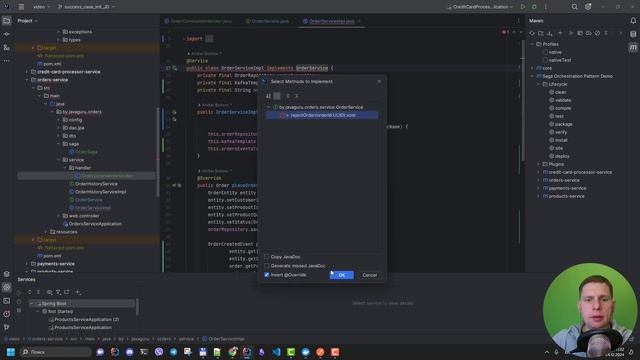The image size is (640, 360).
Task: Open the Maven tool window side icon
Action: click(633, 48)
